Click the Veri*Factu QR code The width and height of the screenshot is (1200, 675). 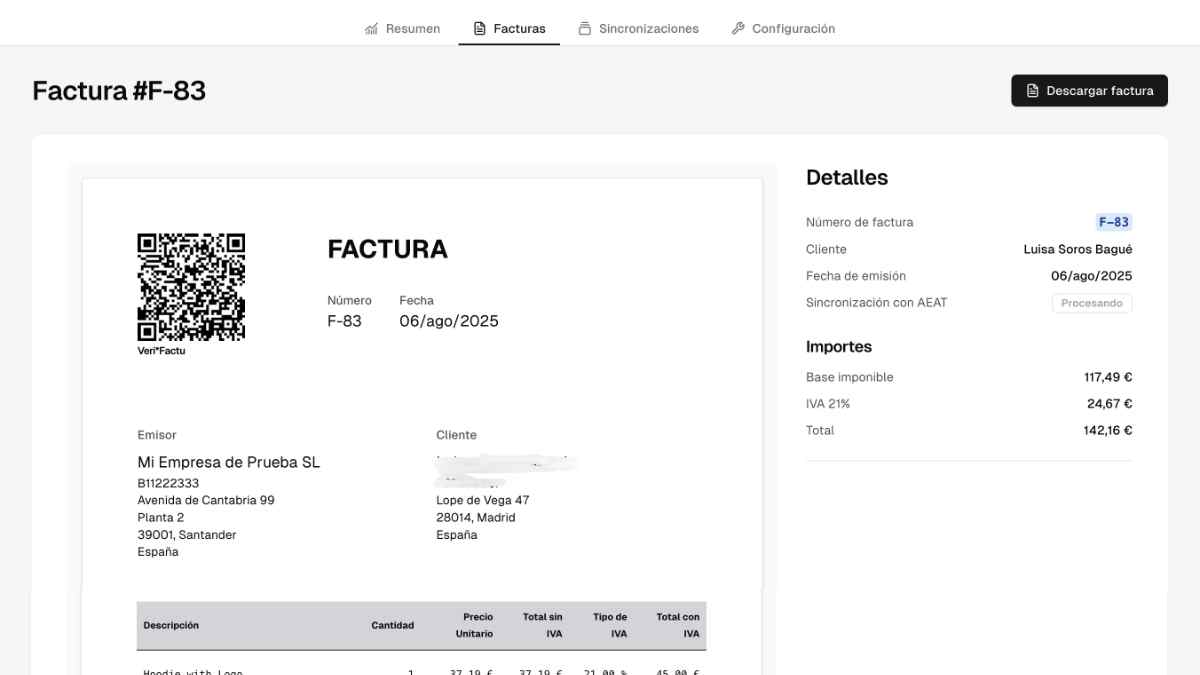[191, 287]
